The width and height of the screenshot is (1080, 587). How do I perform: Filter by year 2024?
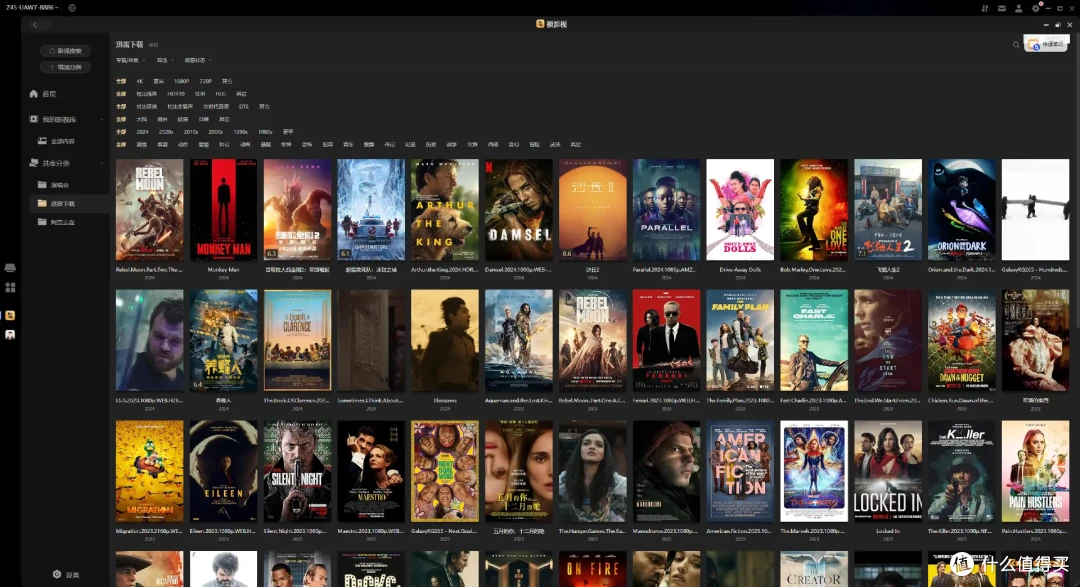[143, 132]
